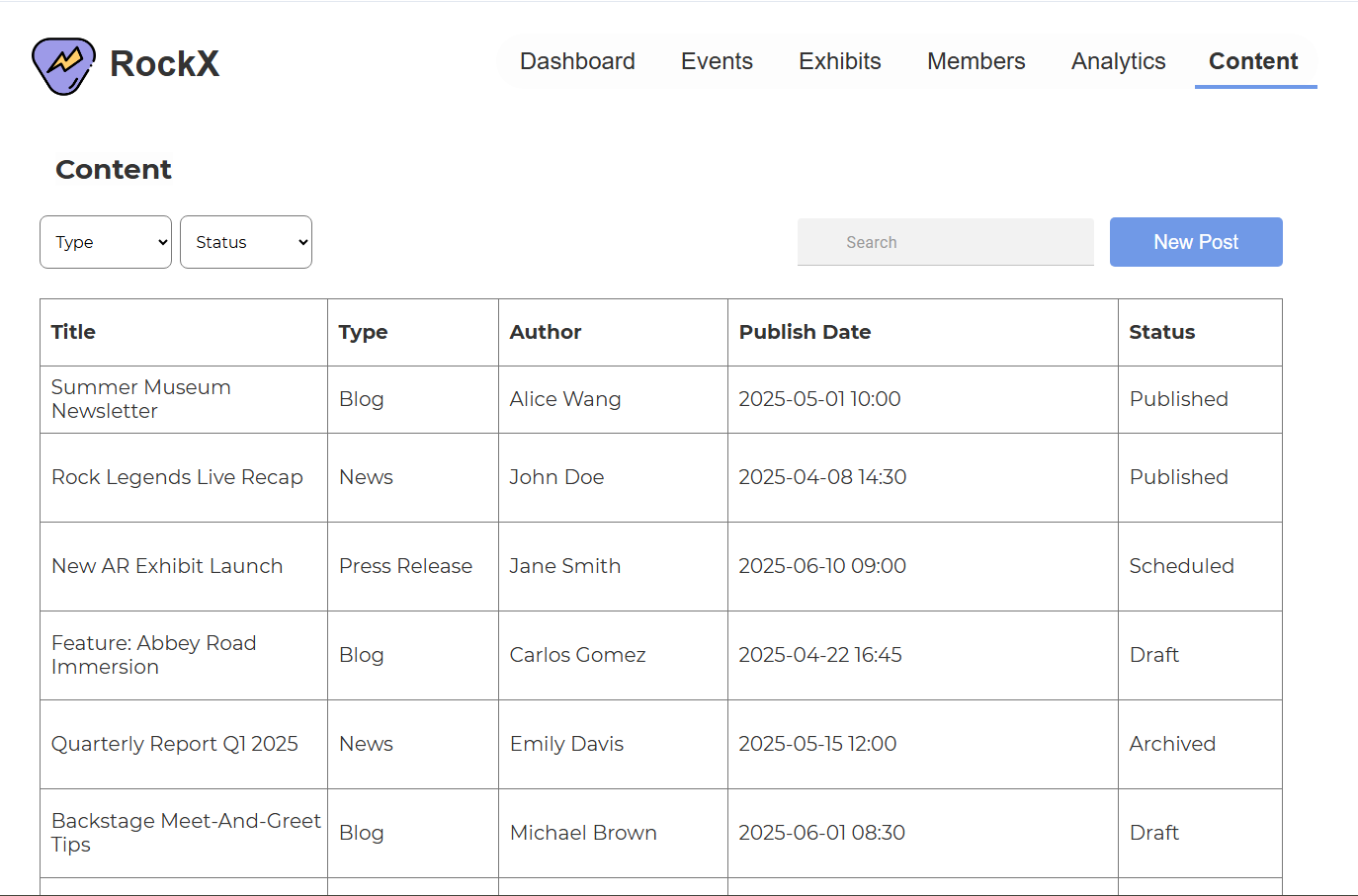
Task: Click author Emily Davis
Action: point(566,744)
